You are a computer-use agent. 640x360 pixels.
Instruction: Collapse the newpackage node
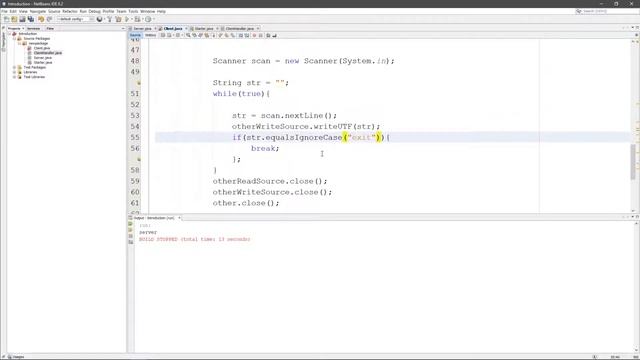(x=20, y=43)
